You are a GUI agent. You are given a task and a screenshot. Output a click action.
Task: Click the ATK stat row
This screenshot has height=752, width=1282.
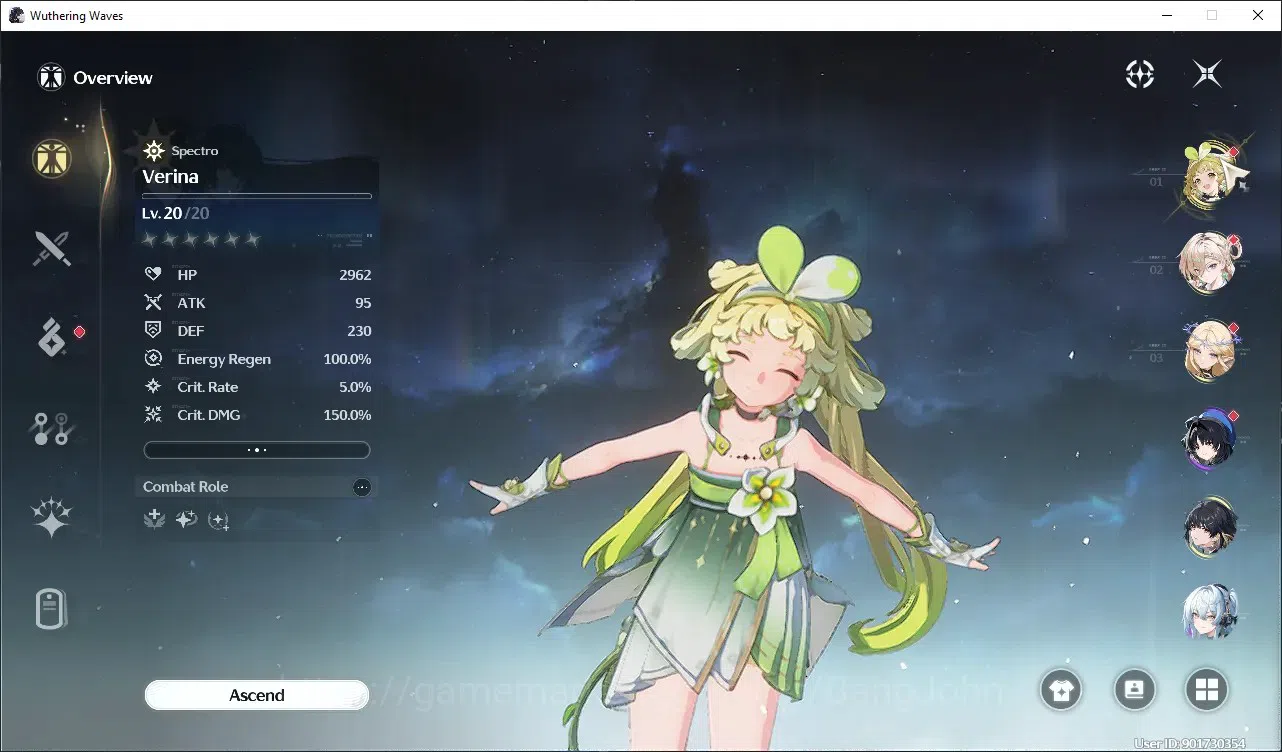(x=257, y=303)
